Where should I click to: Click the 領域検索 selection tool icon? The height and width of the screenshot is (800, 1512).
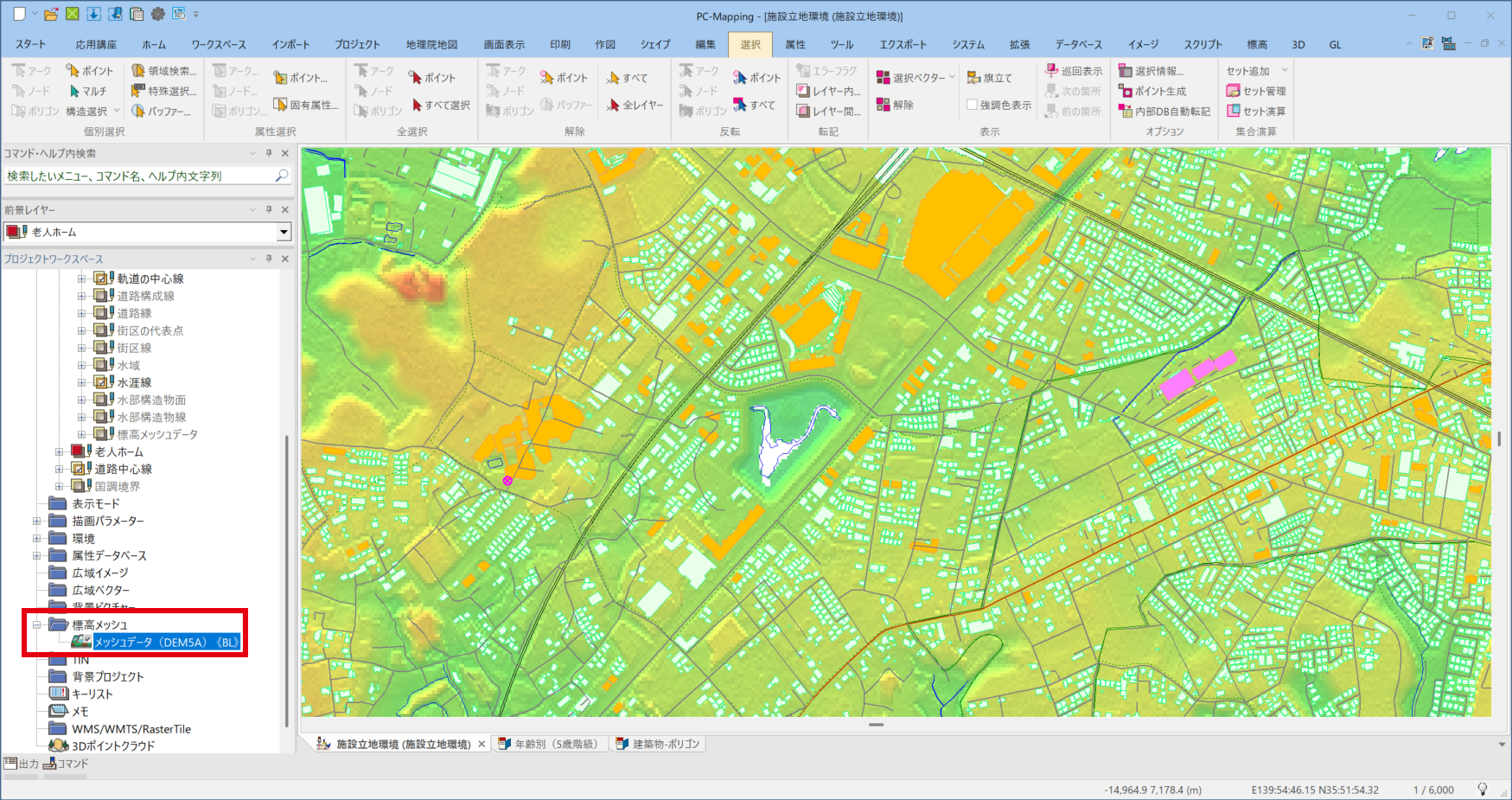(x=138, y=71)
